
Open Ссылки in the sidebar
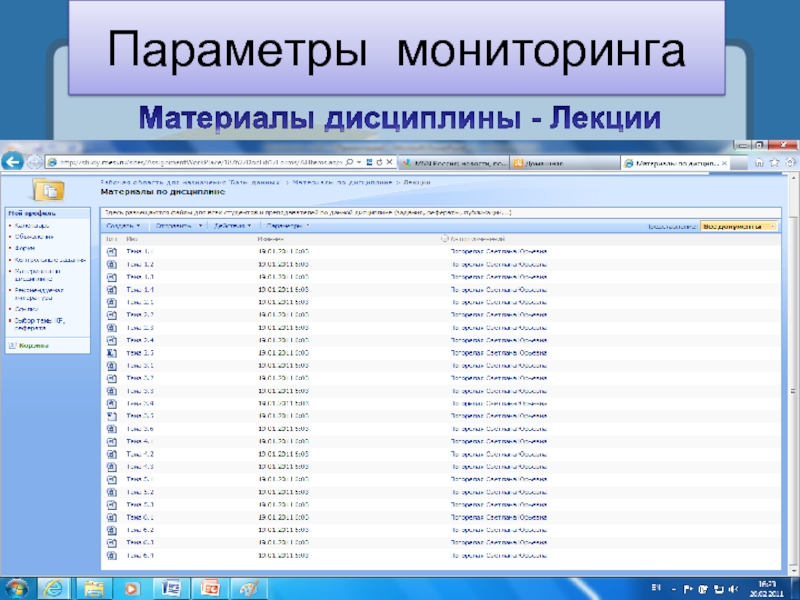click(x=26, y=309)
